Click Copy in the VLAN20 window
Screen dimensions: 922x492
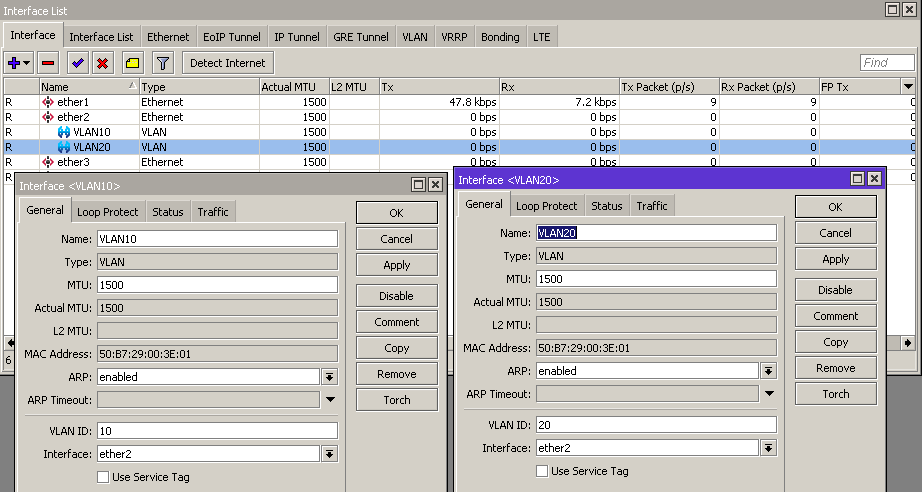pos(836,342)
